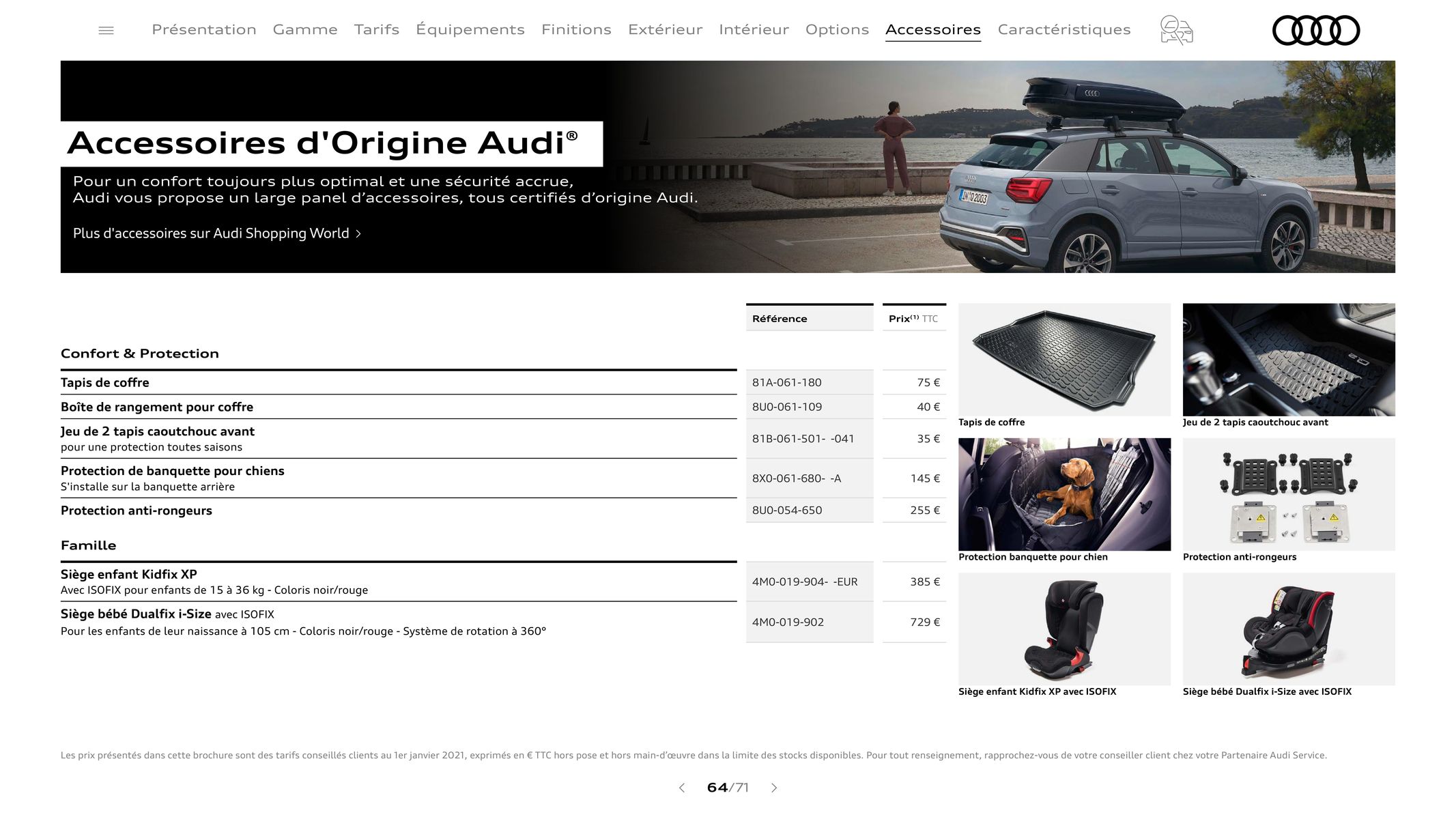Image resolution: width=1456 pixels, height=819 pixels.
Task: Switch to the Équipements tab
Action: point(470,29)
